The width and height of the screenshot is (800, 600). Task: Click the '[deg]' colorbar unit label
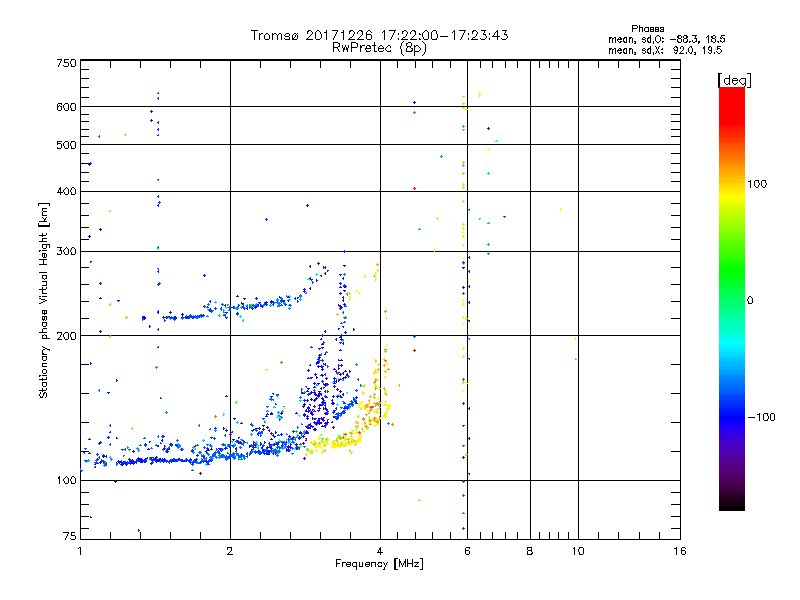click(x=734, y=80)
